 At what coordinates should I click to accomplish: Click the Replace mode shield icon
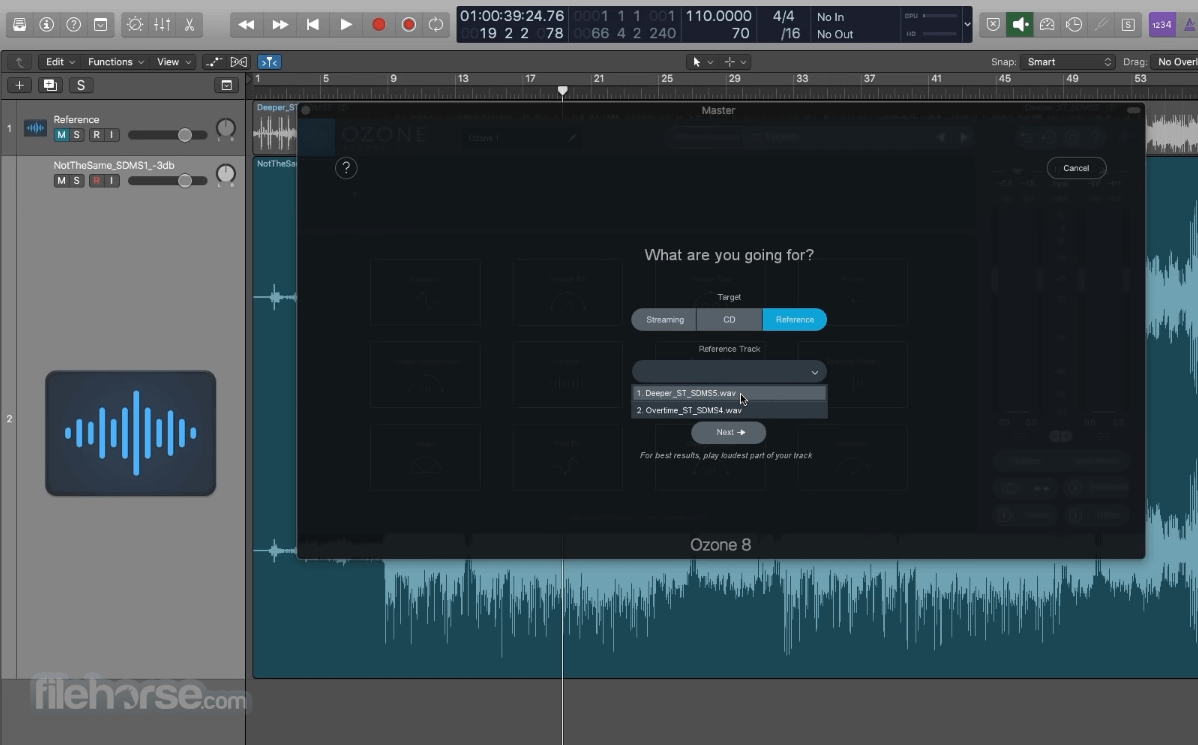[x=992, y=24]
